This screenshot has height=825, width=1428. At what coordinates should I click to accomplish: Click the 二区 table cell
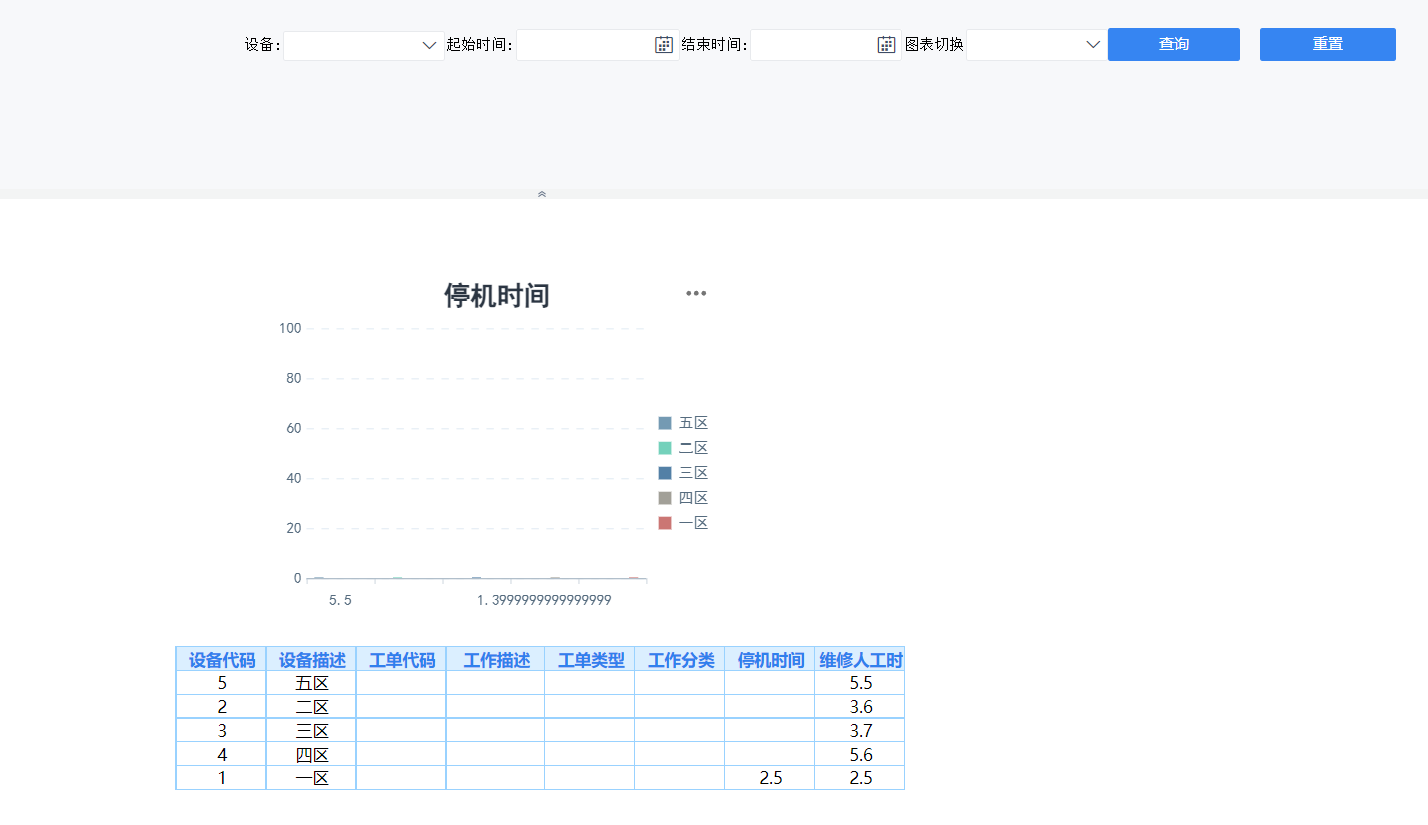(312, 707)
